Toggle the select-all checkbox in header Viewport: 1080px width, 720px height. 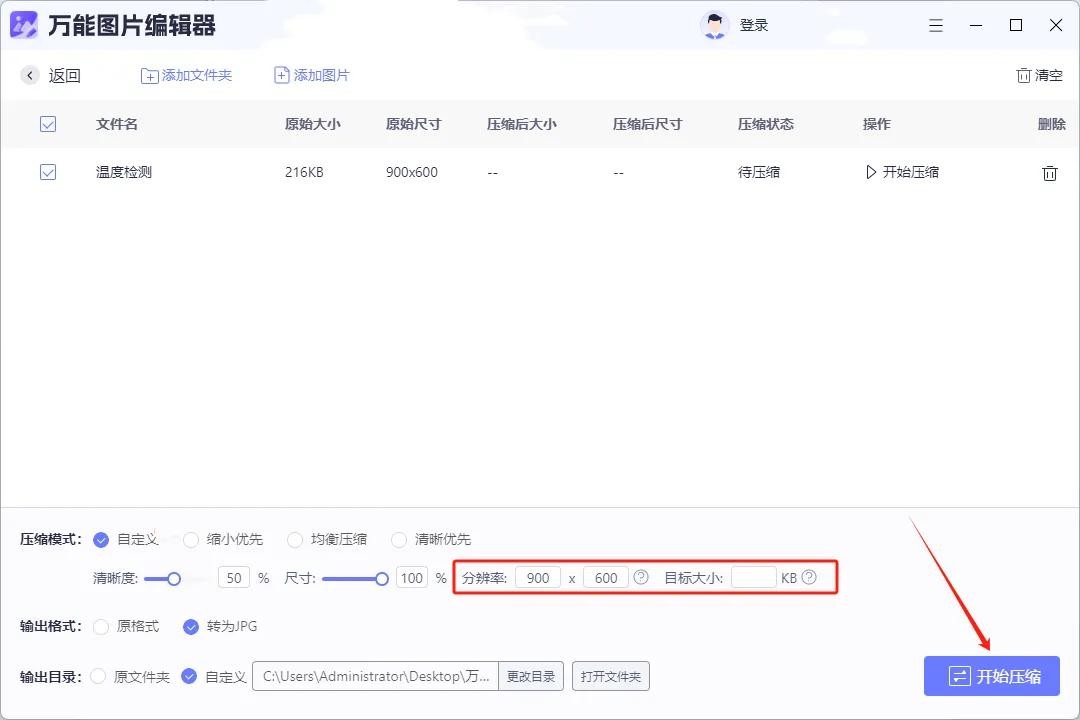click(x=48, y=124)
